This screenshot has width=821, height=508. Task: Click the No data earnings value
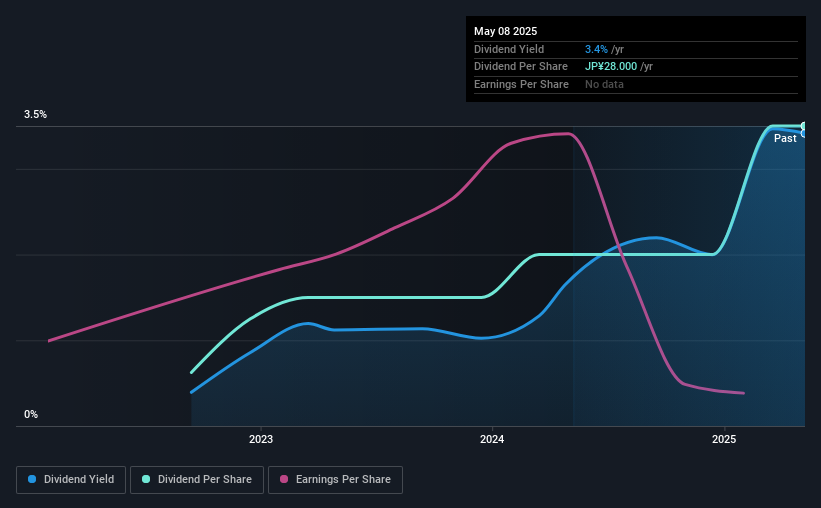(604, 84)
